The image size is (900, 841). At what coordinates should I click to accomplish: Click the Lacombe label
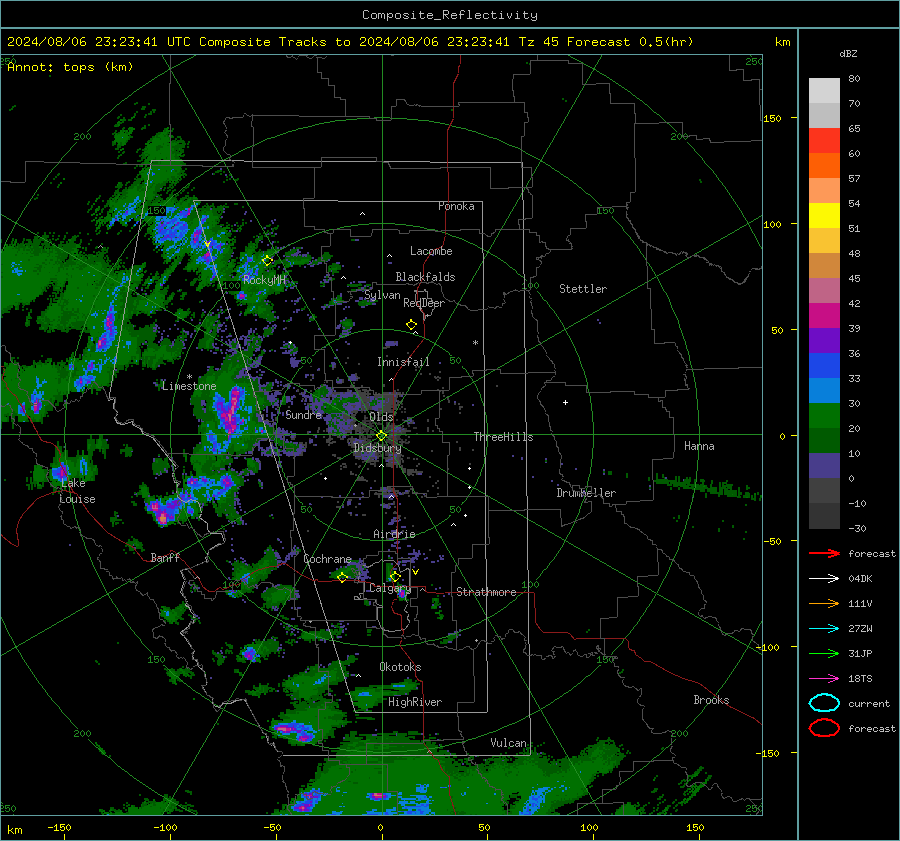tap(431, 251)
